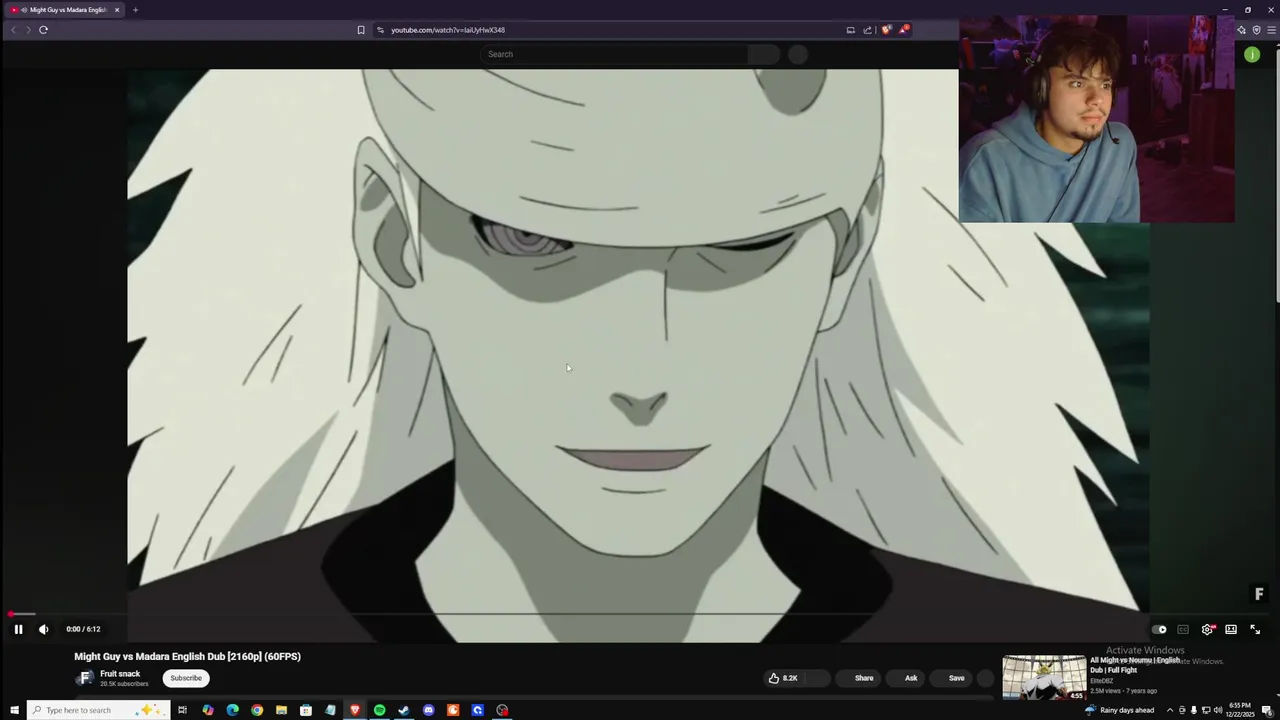Like the video with 8.2K thumbs up
Screen dimensions: 1280x720
pos(783,678)
